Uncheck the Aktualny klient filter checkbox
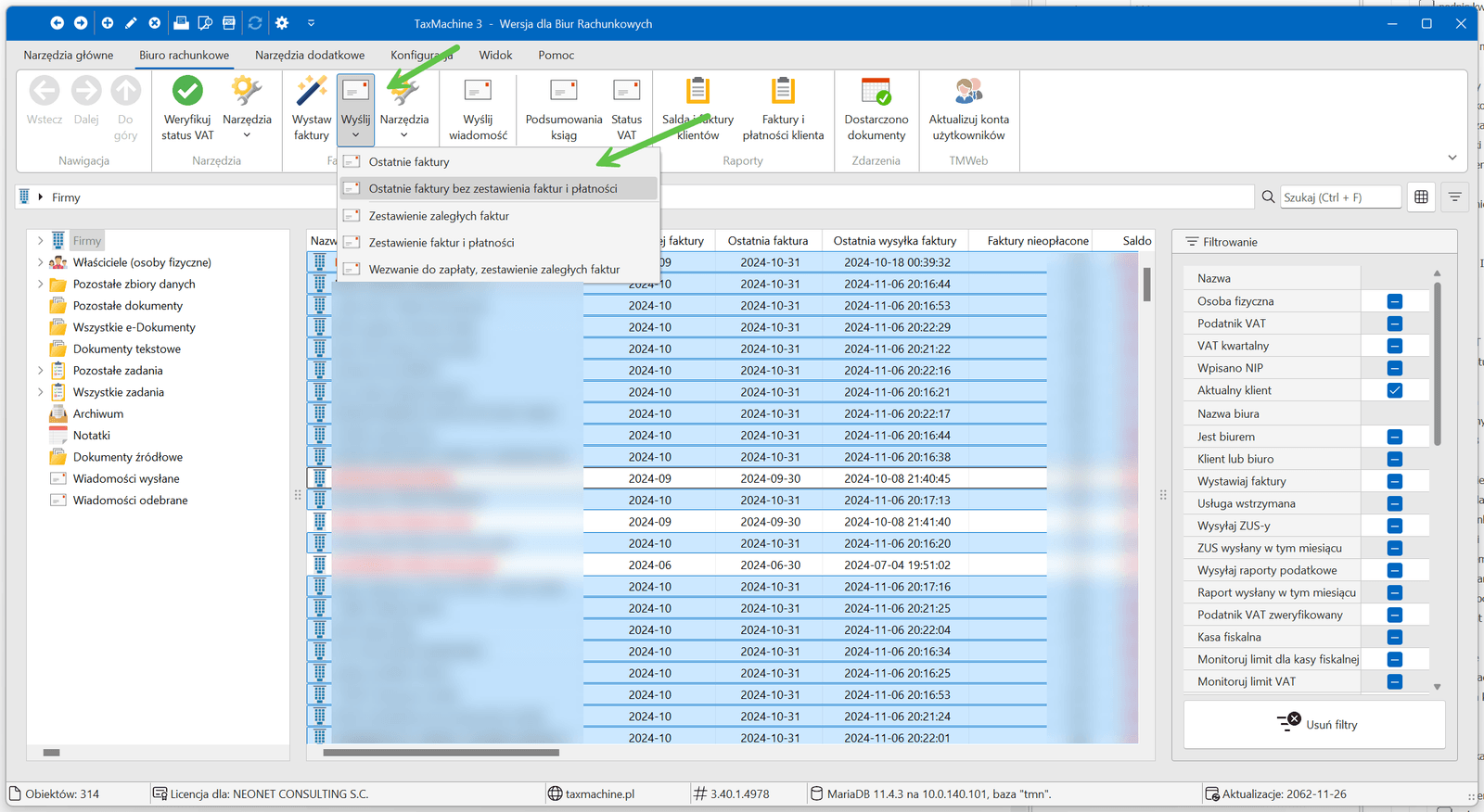Screen dimensions: 1484x812 pyautogui.click(x=1394, y=390)
